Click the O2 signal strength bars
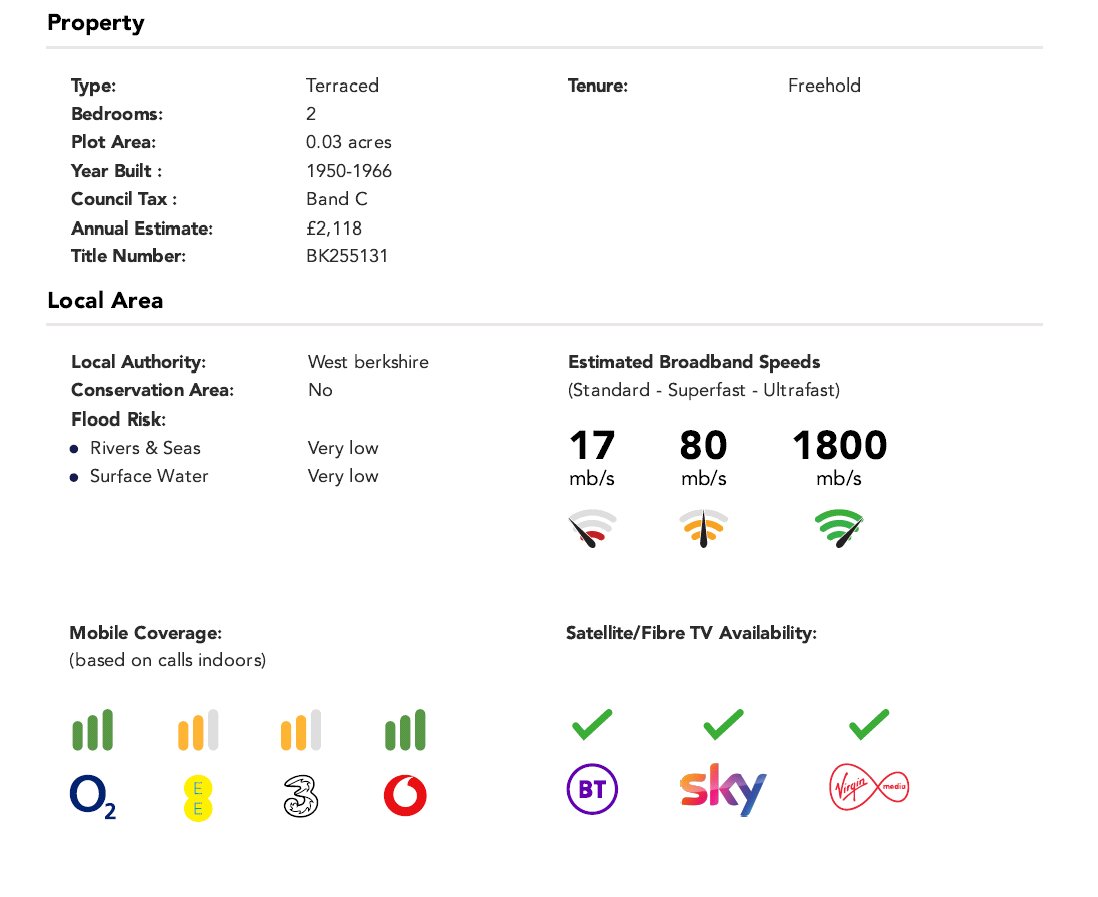Image resolution: width=1098 pixels, height=897 pixels. pyautogui.click(x=92, y=730)
